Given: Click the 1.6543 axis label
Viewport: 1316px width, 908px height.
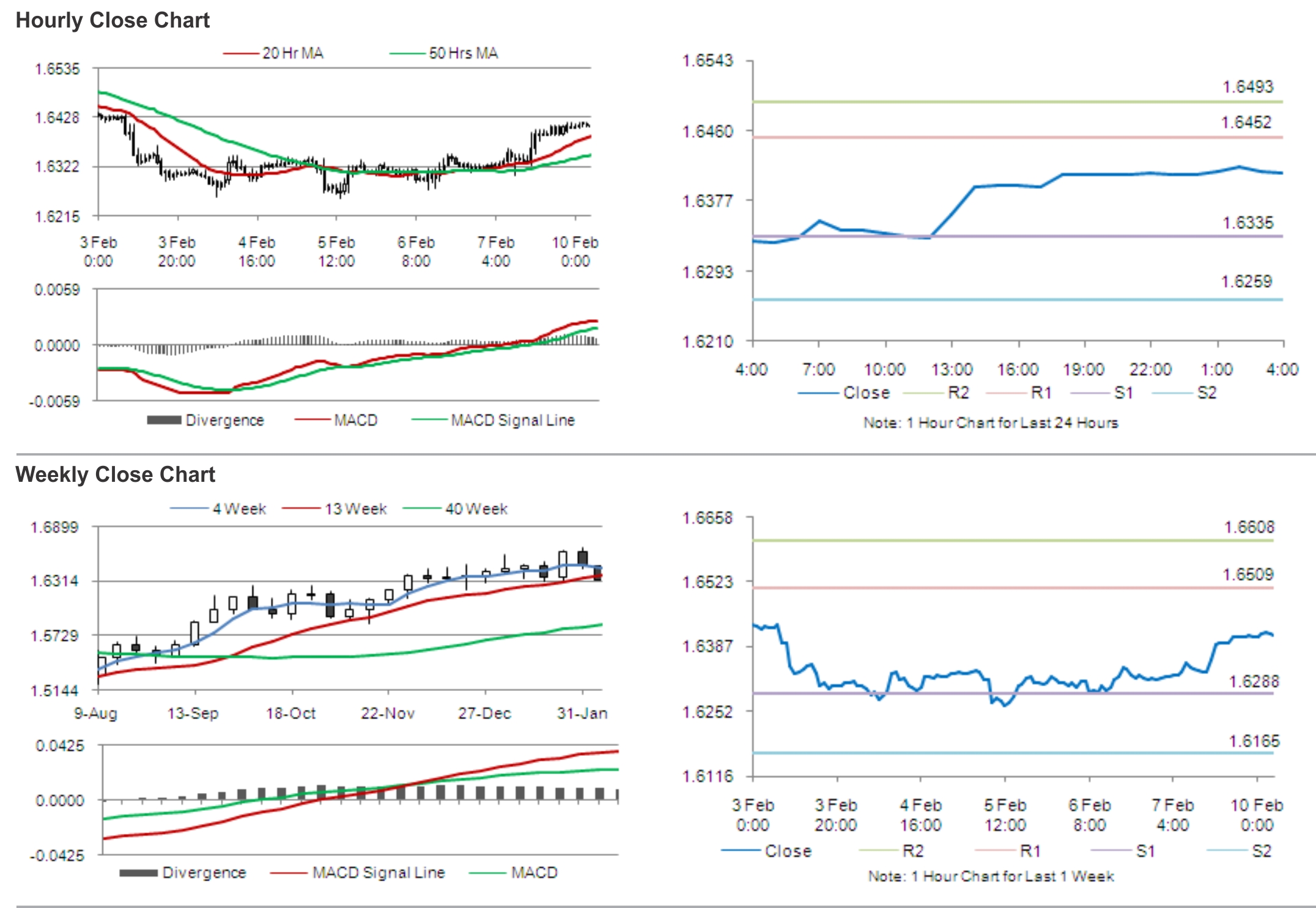Looking at the screenshot, I should [x=708, y=61].
